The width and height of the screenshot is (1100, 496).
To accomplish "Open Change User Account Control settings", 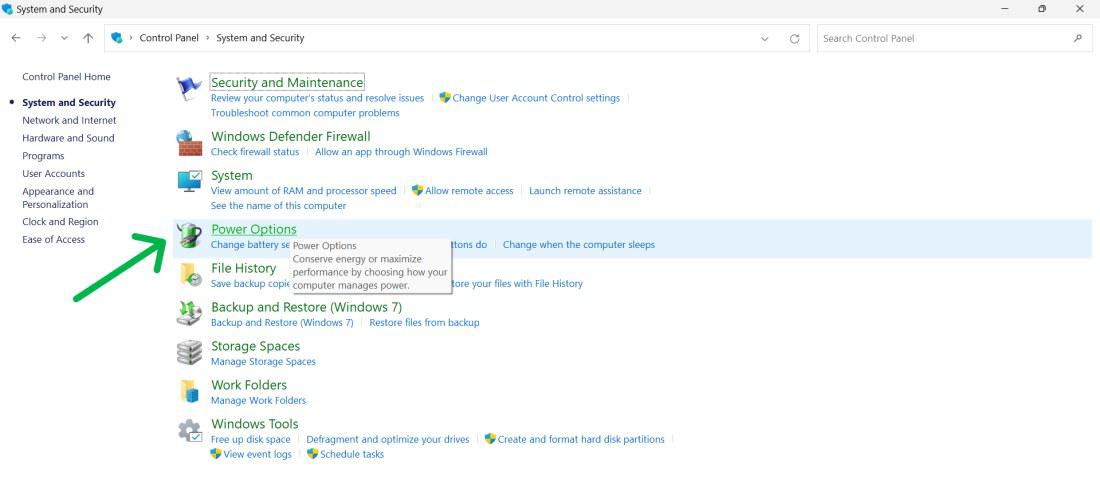I will [x=536, y=98].
